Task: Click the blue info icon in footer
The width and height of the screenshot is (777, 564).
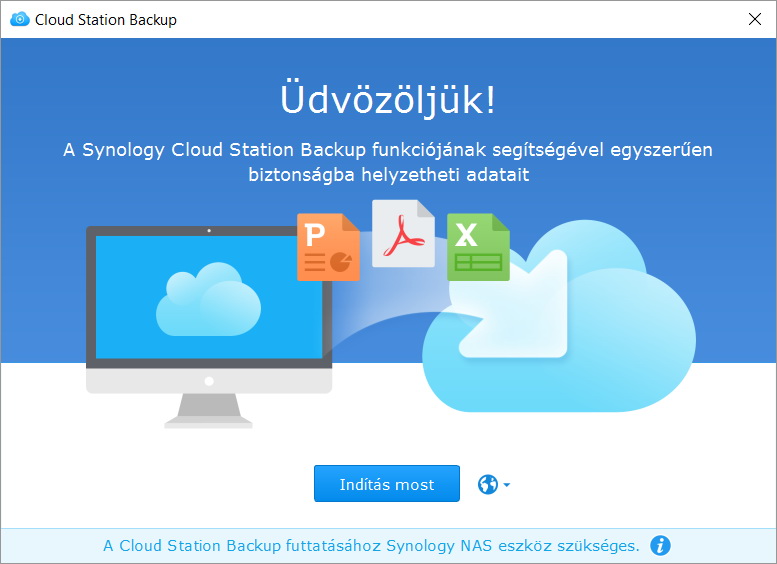Action: click(x=660, y=546)
